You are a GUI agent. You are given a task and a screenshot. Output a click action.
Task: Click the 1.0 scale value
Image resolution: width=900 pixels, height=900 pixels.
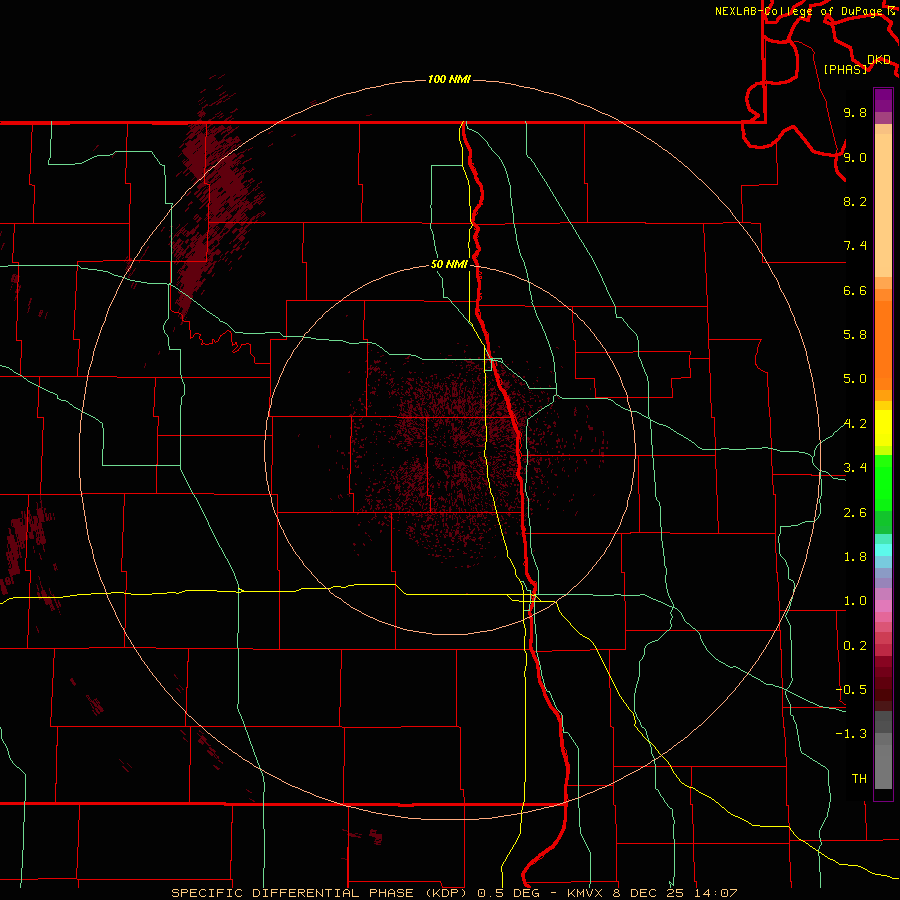(855, 601)
